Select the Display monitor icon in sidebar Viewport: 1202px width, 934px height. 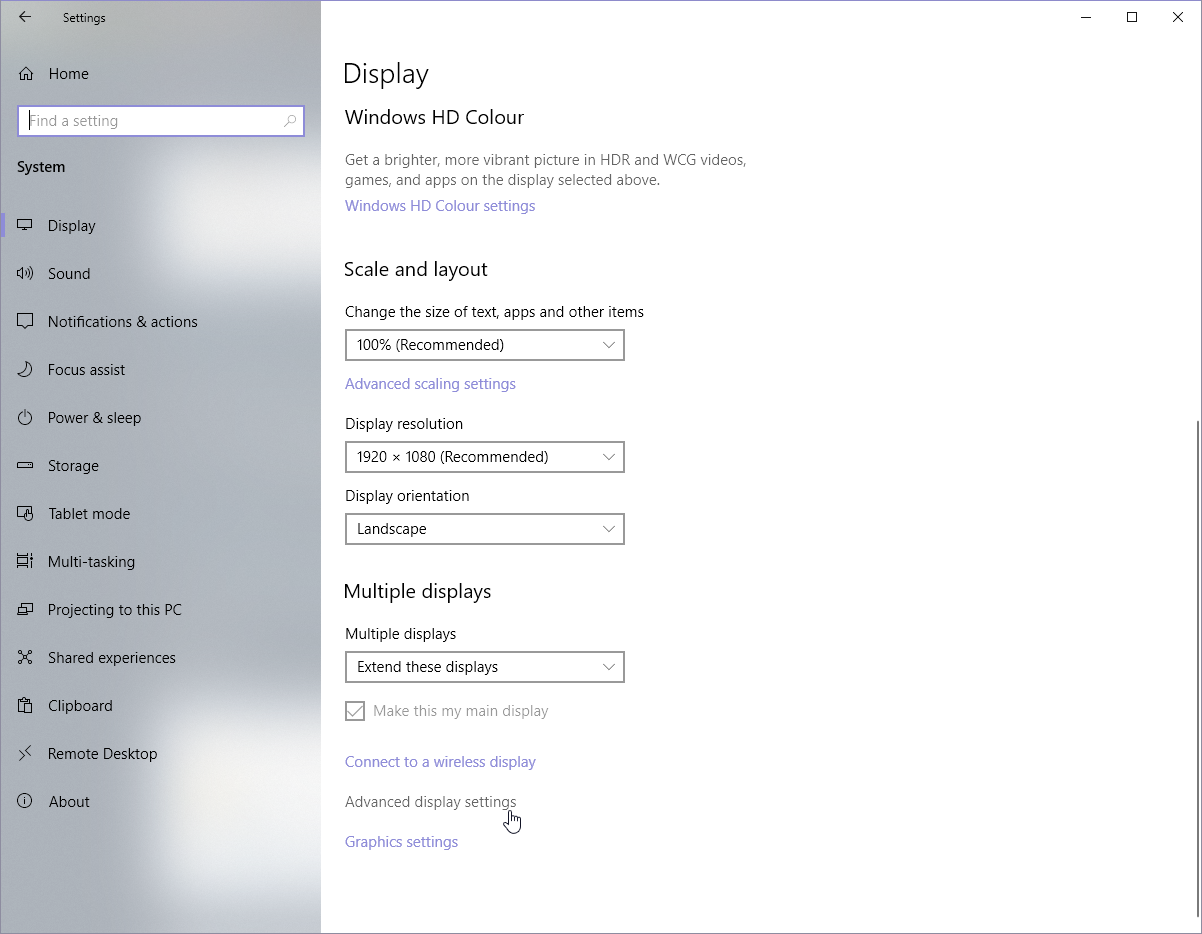coord(26,226)
